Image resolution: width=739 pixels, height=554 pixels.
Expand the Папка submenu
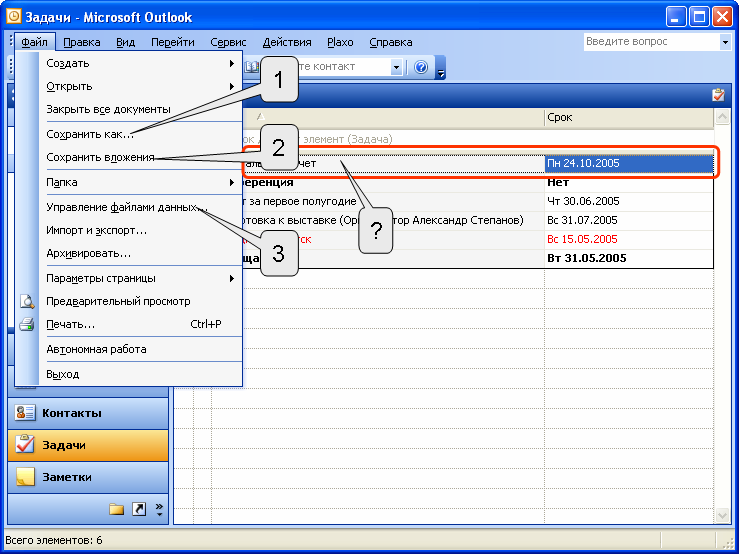pos(140,182)
